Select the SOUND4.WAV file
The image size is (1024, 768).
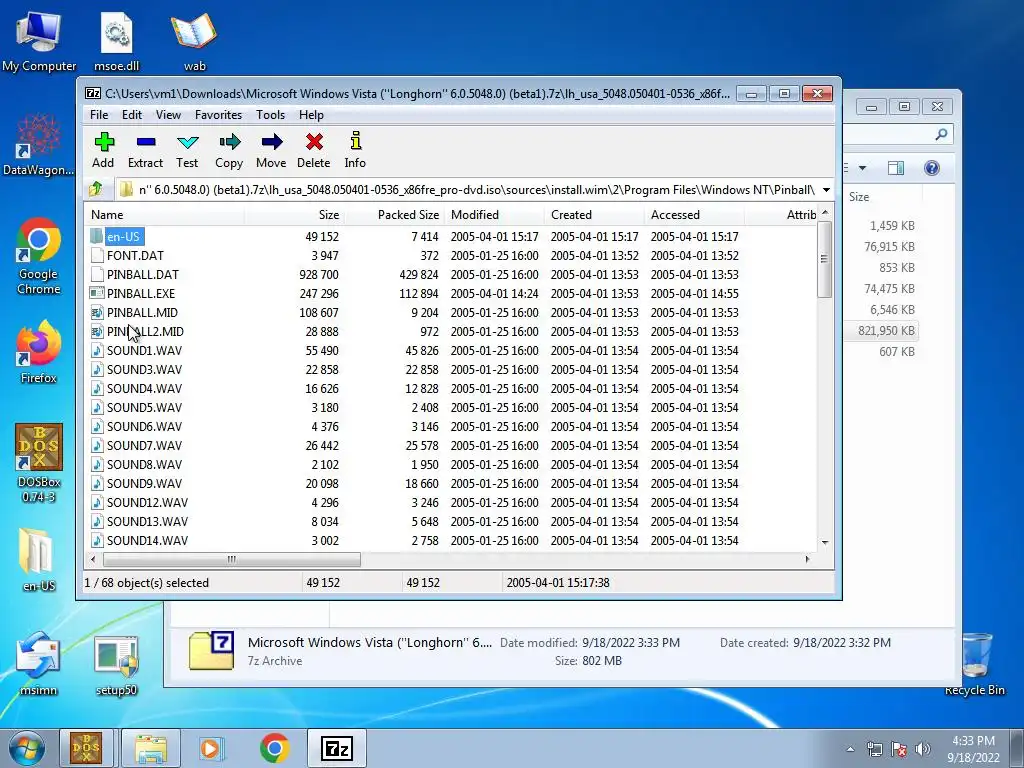click(144, 388)
